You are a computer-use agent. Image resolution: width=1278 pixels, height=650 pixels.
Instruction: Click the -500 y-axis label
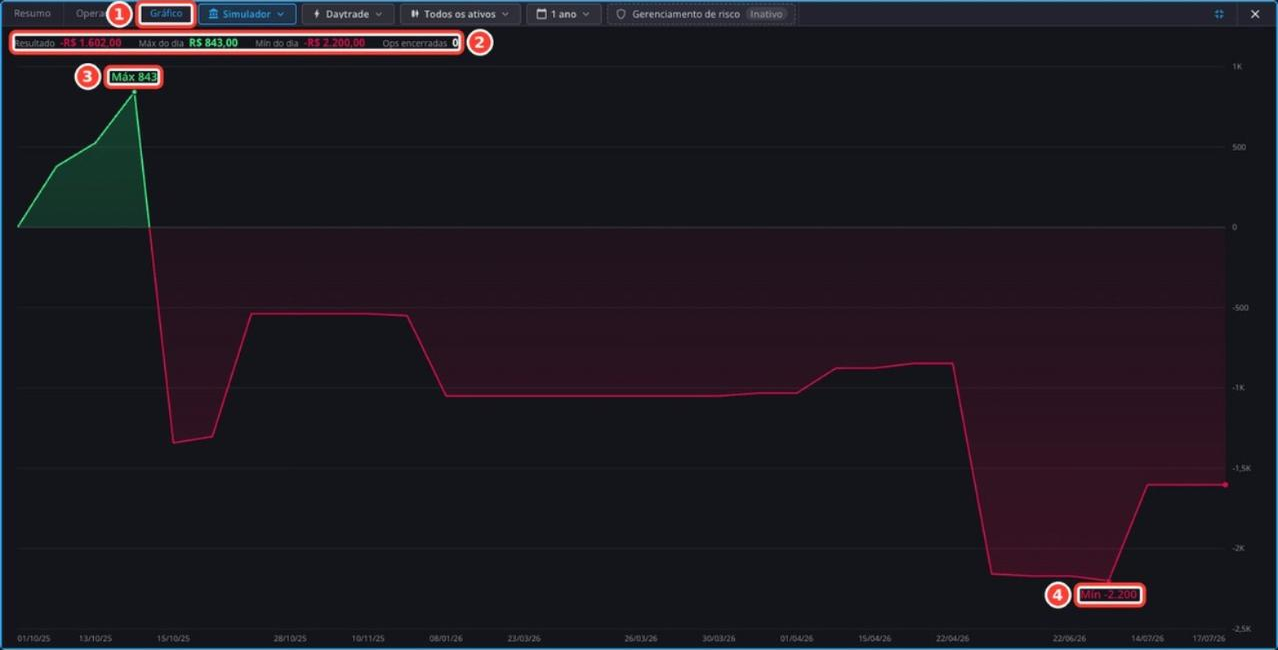point(1241,308)
